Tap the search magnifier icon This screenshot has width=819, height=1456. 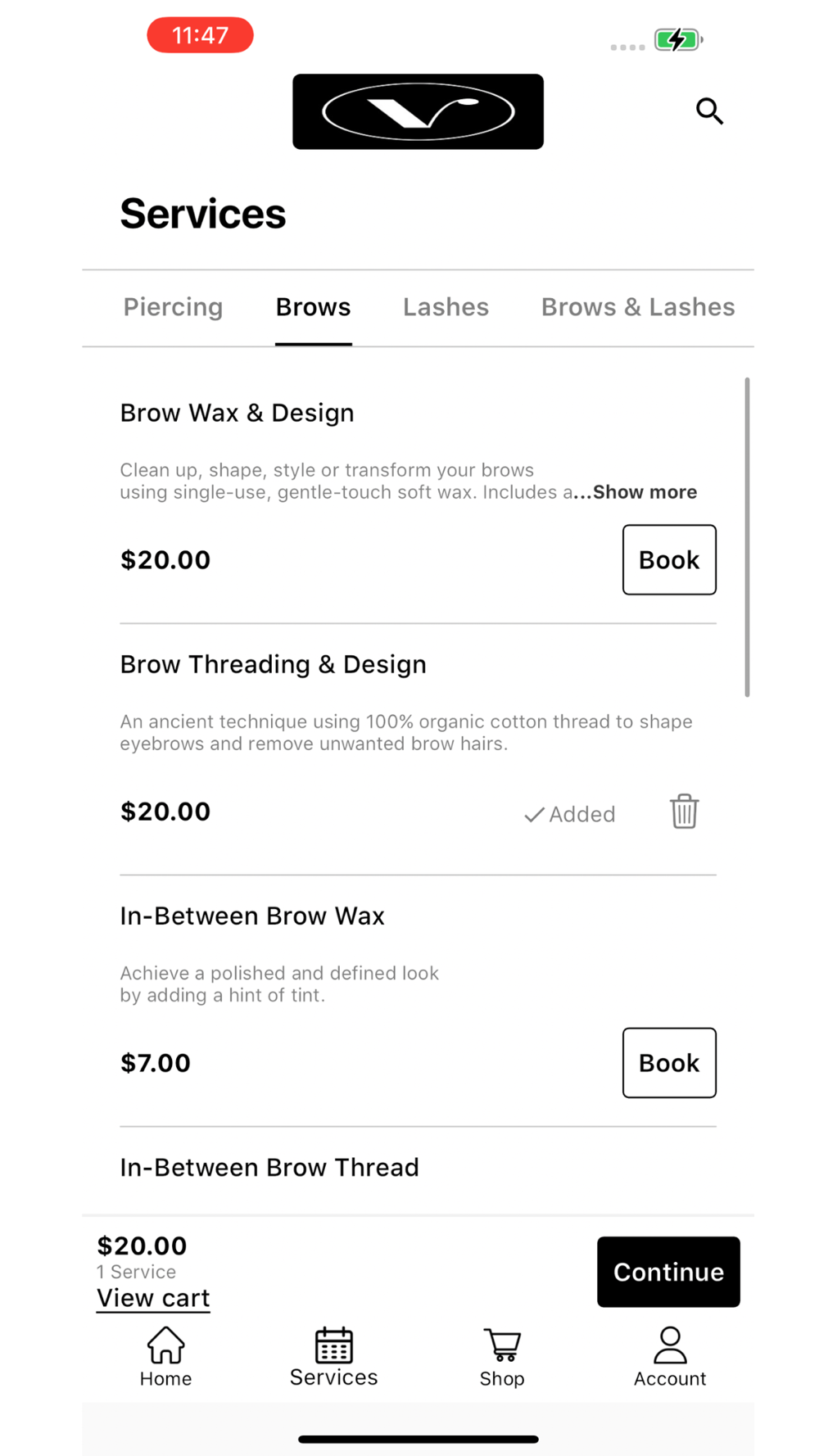click(709, 111)
